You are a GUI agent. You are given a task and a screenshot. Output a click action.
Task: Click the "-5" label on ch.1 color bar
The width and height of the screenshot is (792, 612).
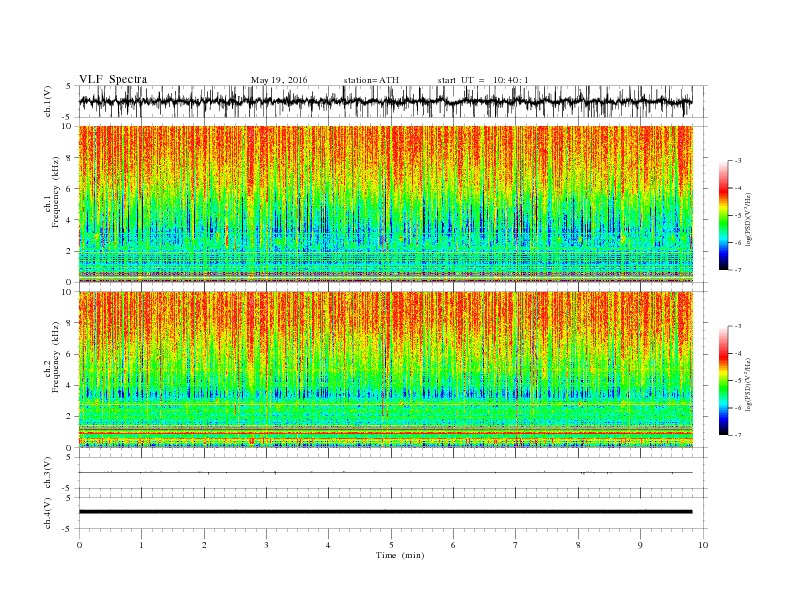738,215
